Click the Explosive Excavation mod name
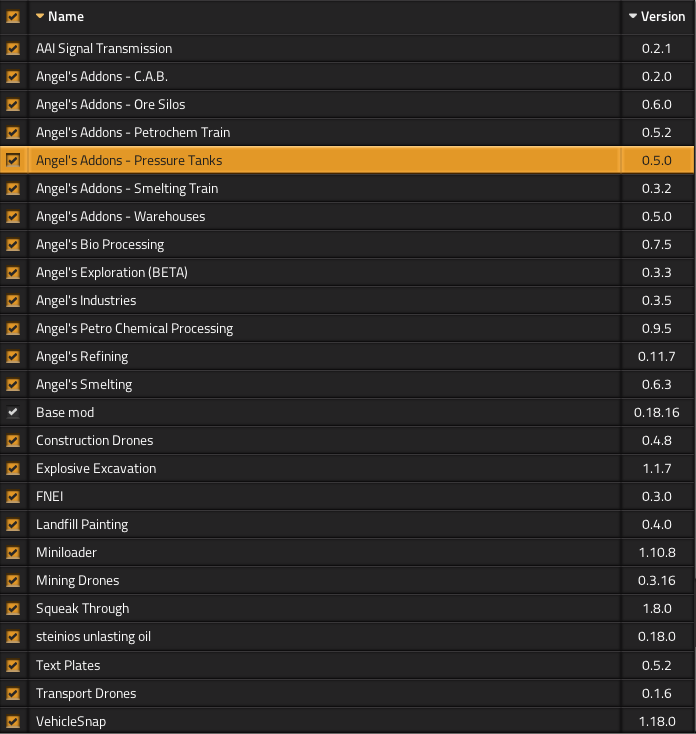This screenshot has width=696, height=734. point(96,468)
